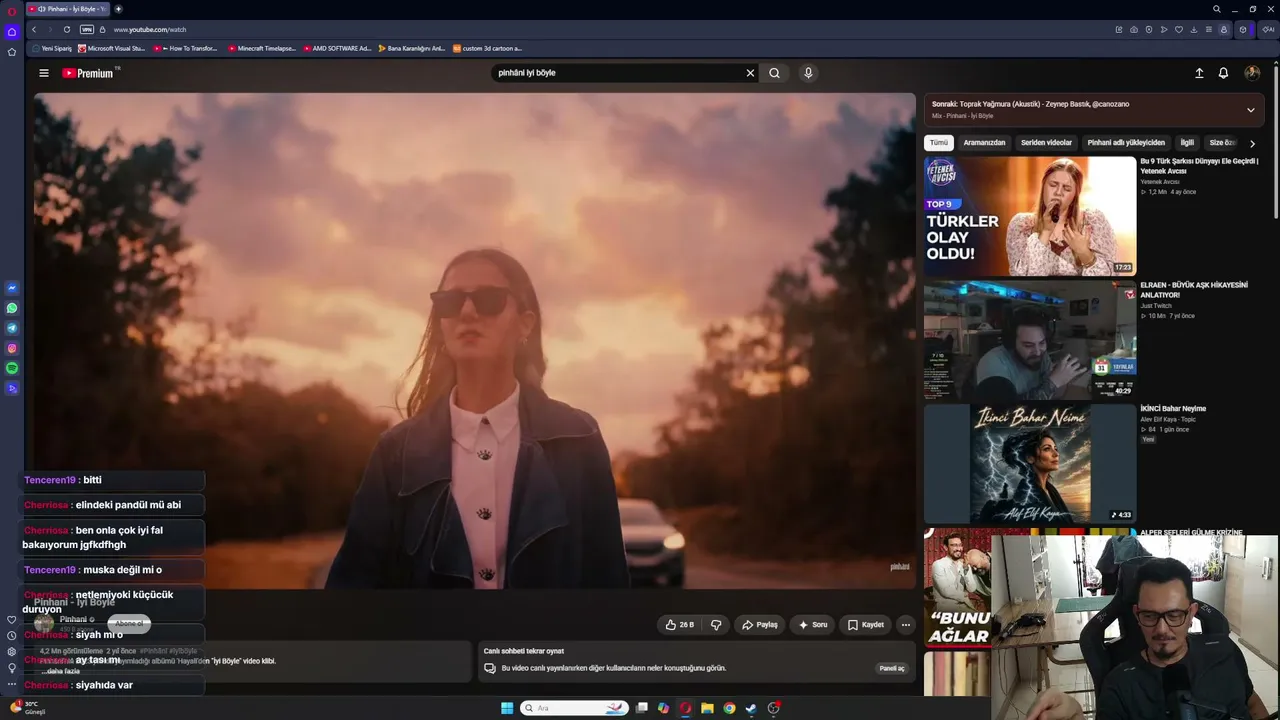Click the Soru ask button
Viewport: 1280px width, 720px height.
coord(812,625)
